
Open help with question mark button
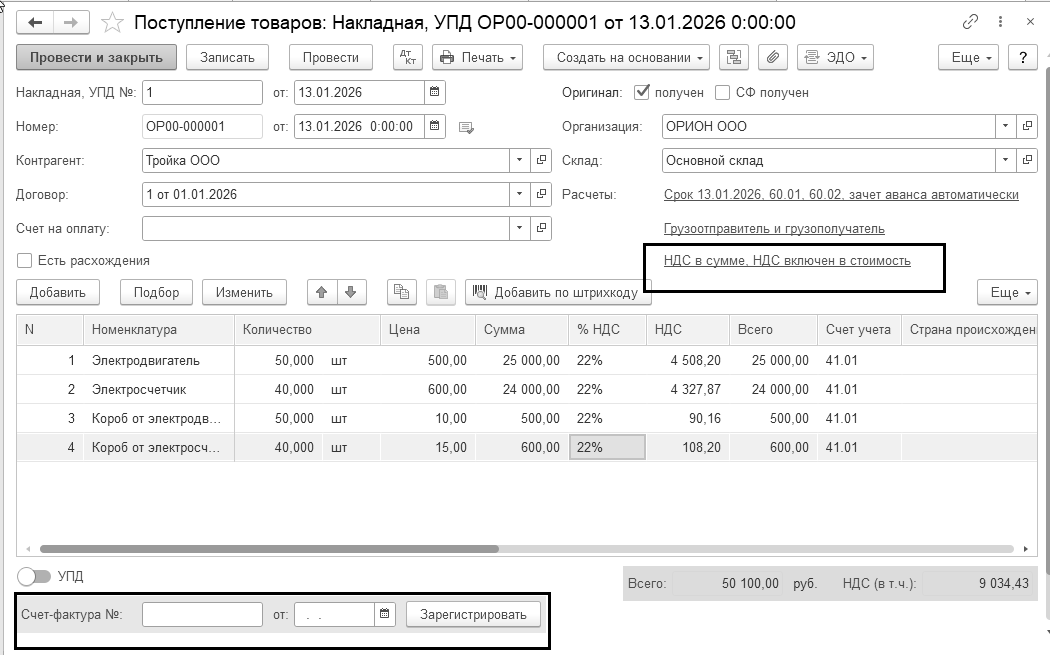click(x=1023, y=58)
